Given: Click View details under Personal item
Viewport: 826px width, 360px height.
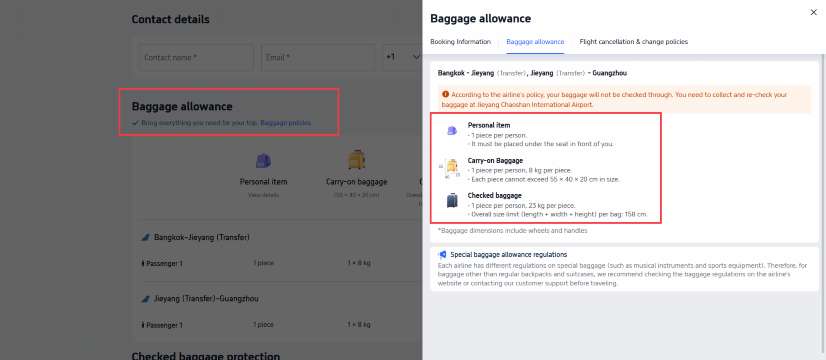Looking at the screenshot, I should (263, 195).
